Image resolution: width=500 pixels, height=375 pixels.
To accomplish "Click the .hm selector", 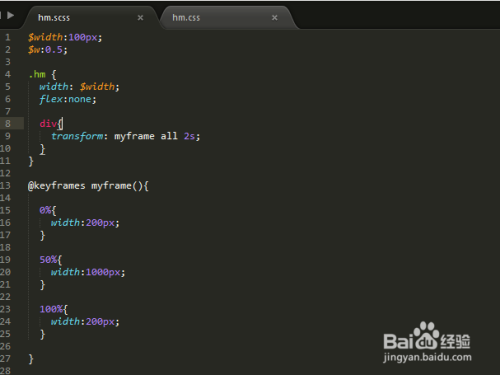I will tap(37, 74).
